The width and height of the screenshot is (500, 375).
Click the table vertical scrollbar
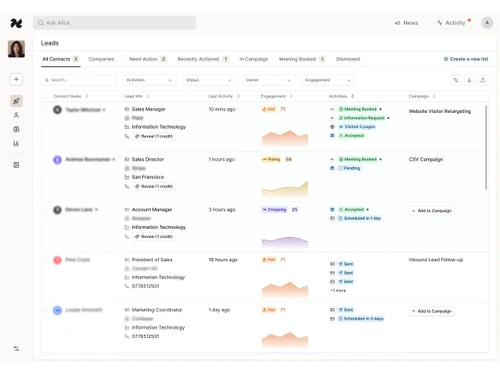486,148
